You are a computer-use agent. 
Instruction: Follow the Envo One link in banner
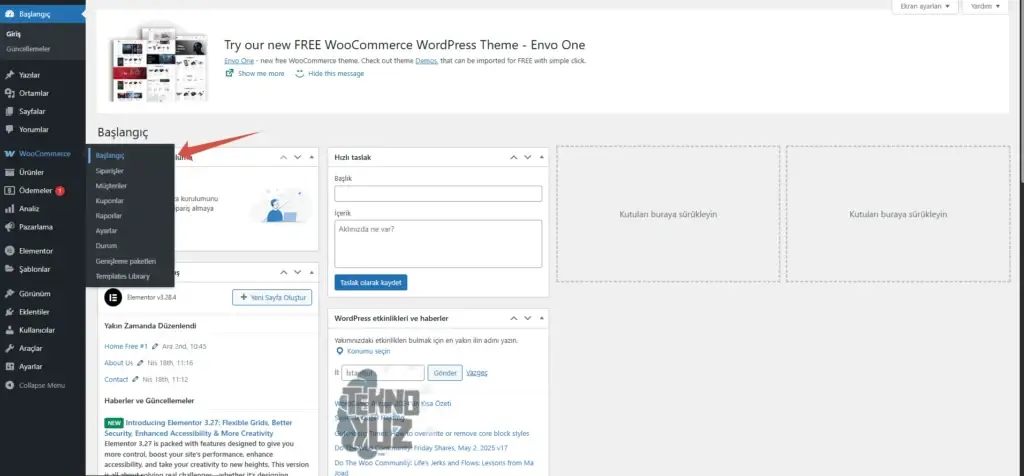click(x=239, y=61)
